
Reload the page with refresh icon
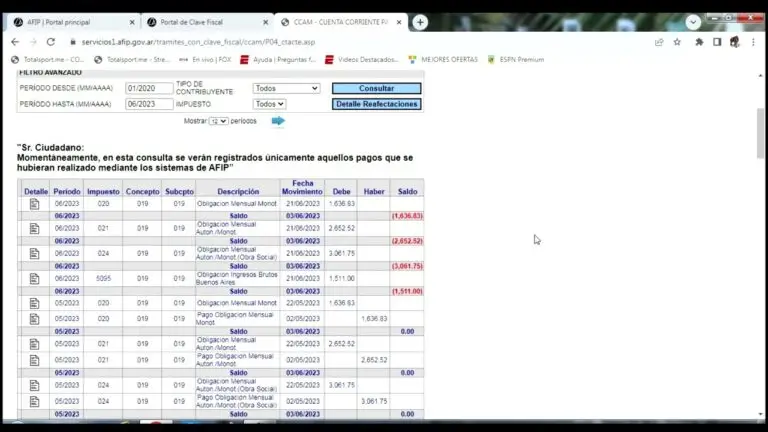coord(50,42)
